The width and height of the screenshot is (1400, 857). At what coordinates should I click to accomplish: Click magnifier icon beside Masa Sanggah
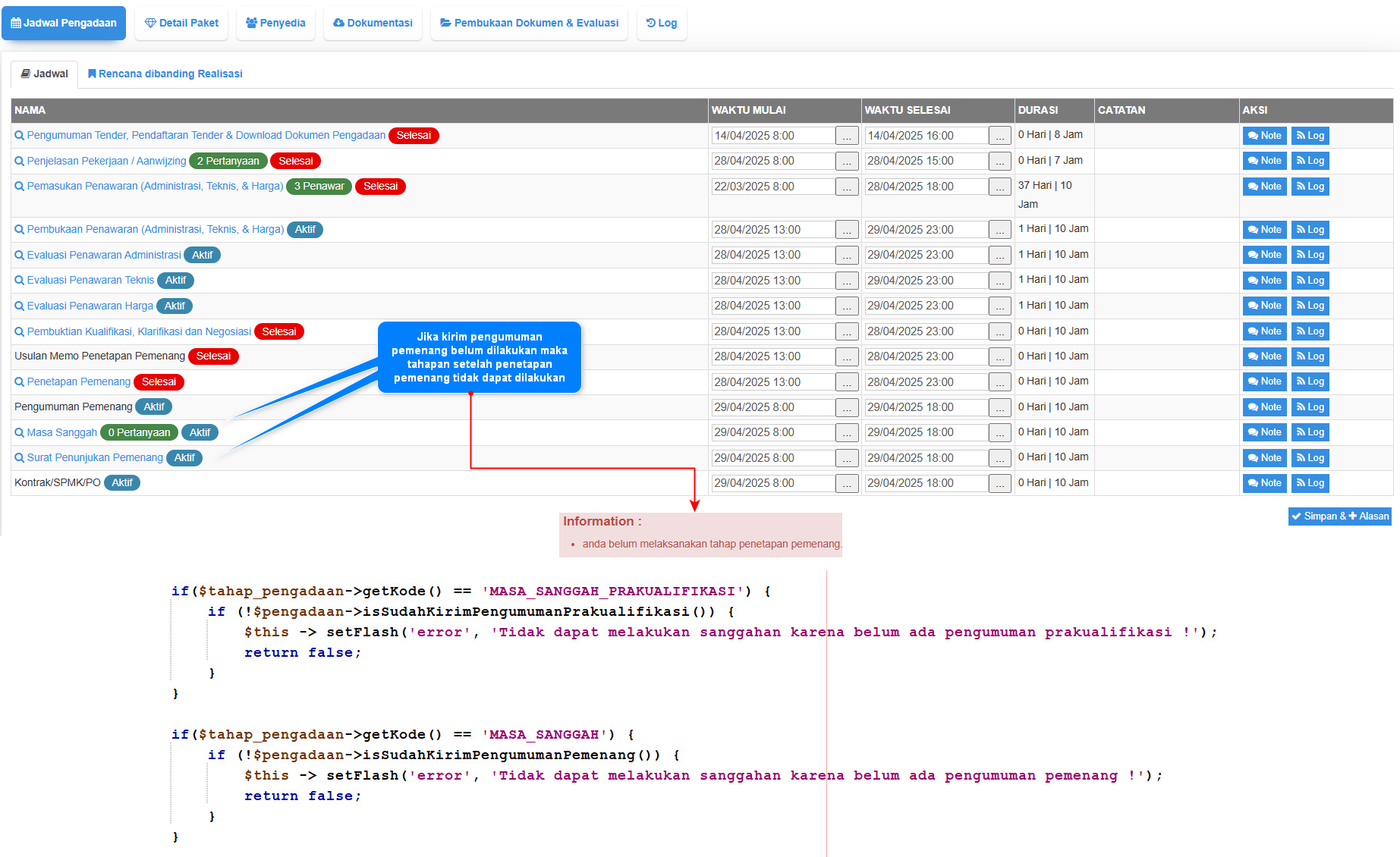pyautogui.click(x=20, y=433)
